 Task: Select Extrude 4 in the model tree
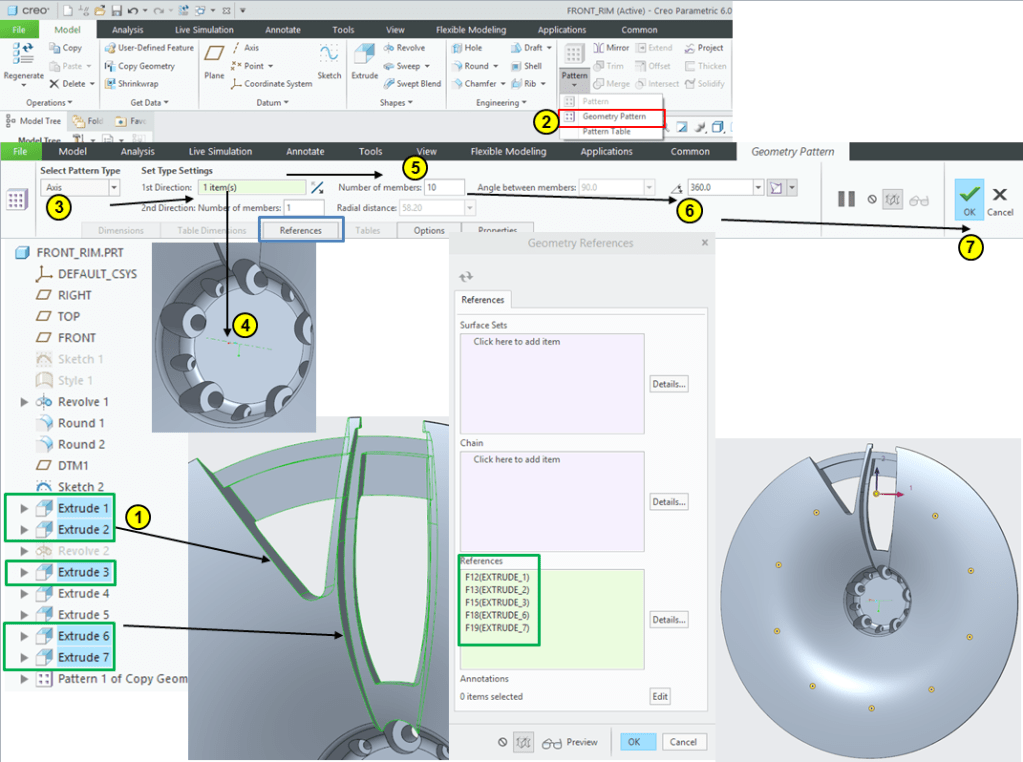point(83,594)
